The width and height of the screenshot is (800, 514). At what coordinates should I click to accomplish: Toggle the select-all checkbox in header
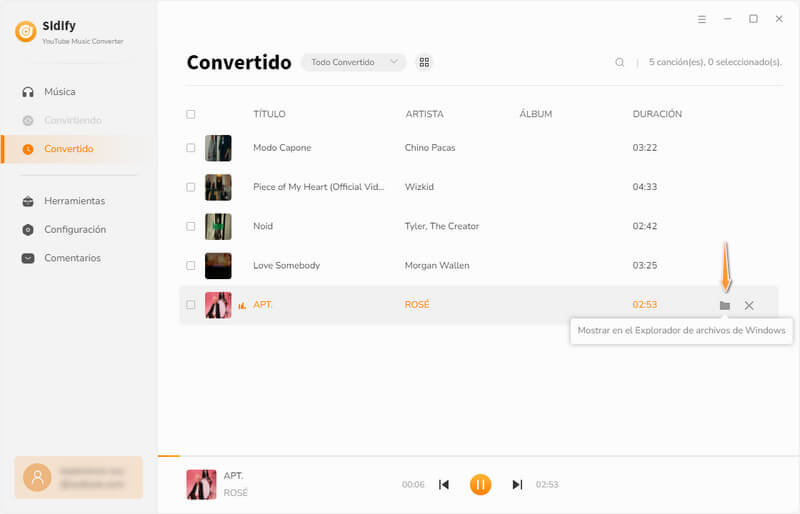pos(191,114)
